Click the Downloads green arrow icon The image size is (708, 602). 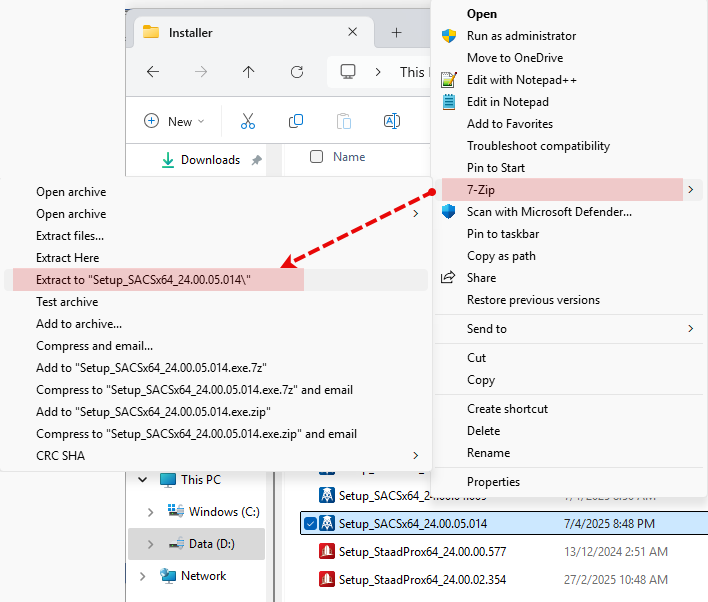point(168,160)
